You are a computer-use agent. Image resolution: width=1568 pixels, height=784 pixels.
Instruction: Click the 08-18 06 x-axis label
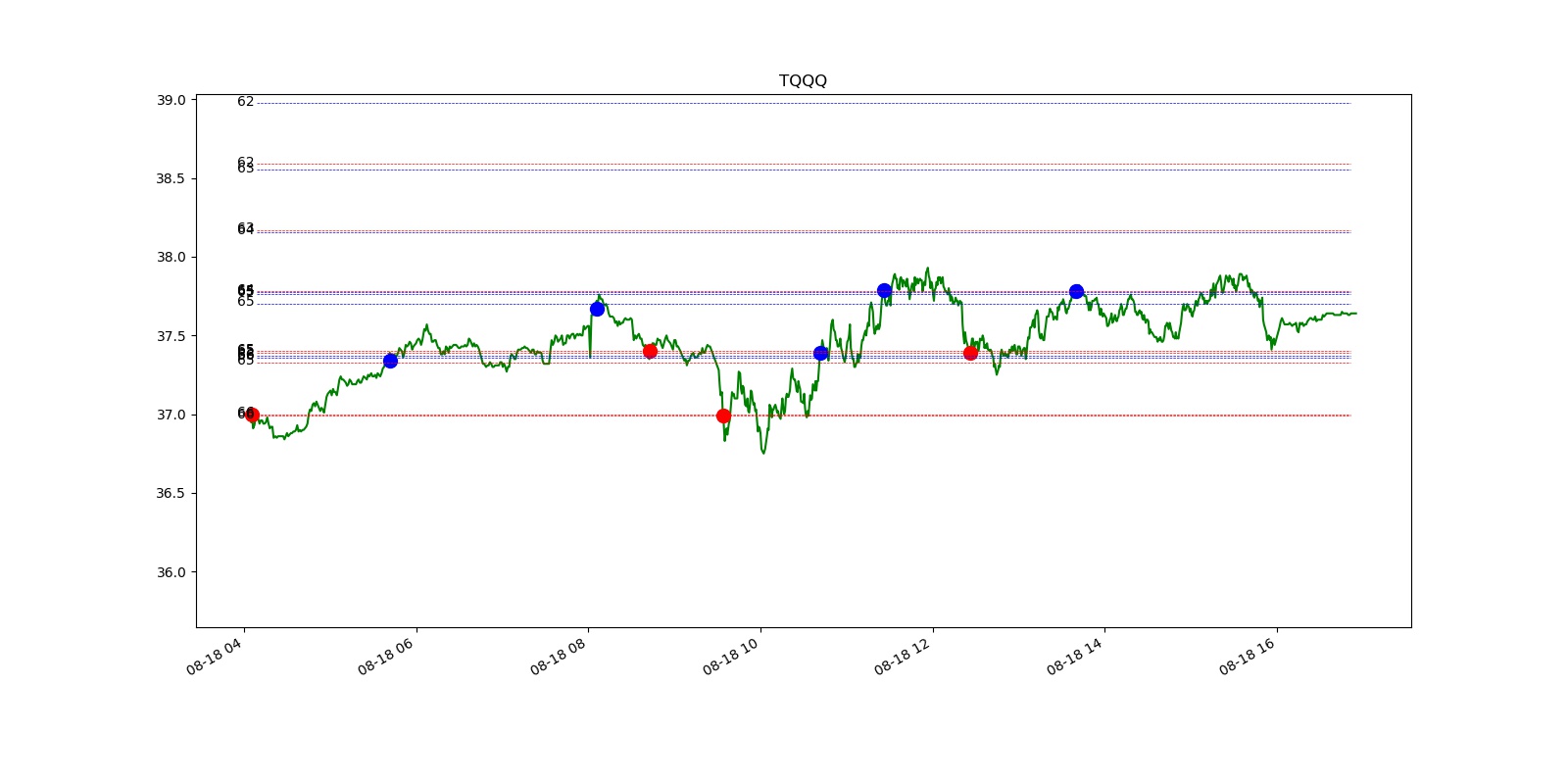[387, 656]
